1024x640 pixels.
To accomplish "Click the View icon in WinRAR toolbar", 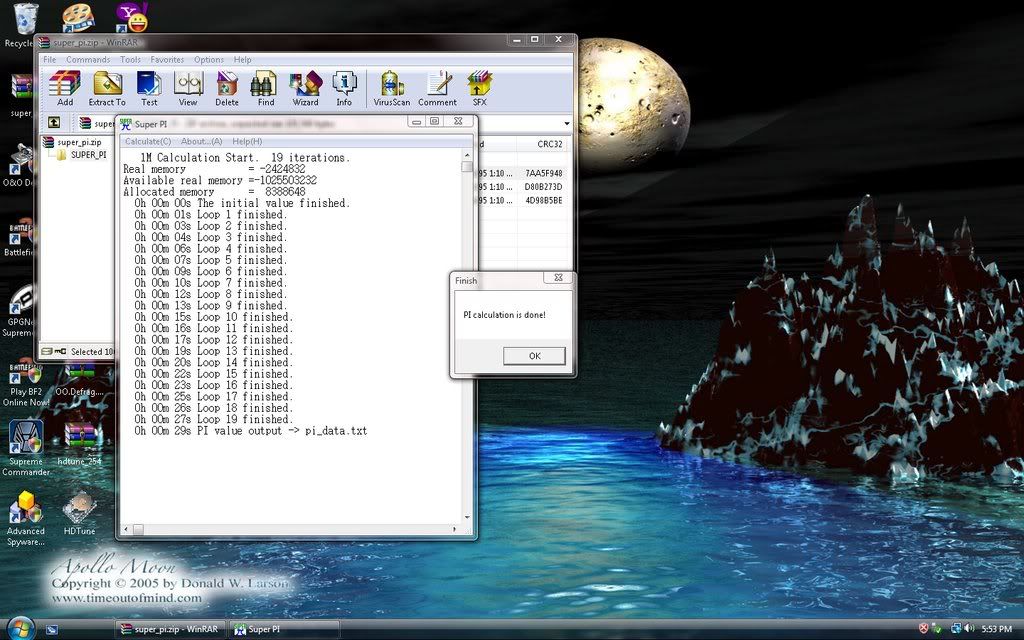I will 188,88.
